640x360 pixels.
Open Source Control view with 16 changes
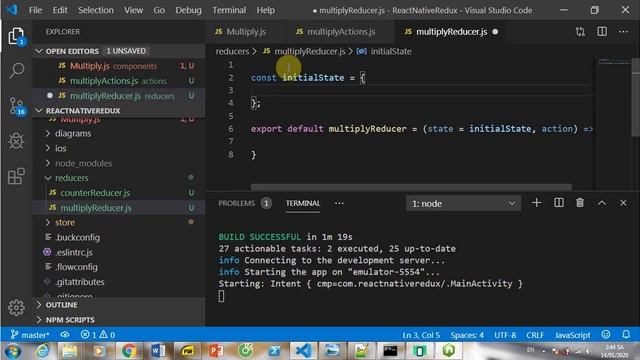(x=16, y=106)
